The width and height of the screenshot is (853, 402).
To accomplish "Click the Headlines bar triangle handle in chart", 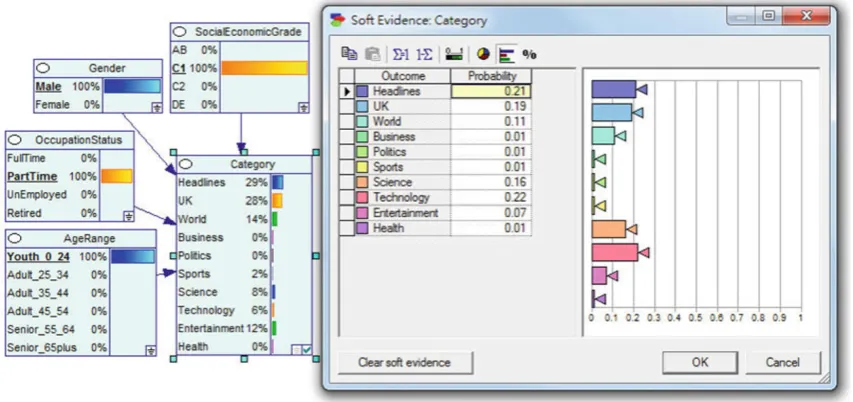I will pyautogui.click(x=642, y=89).
